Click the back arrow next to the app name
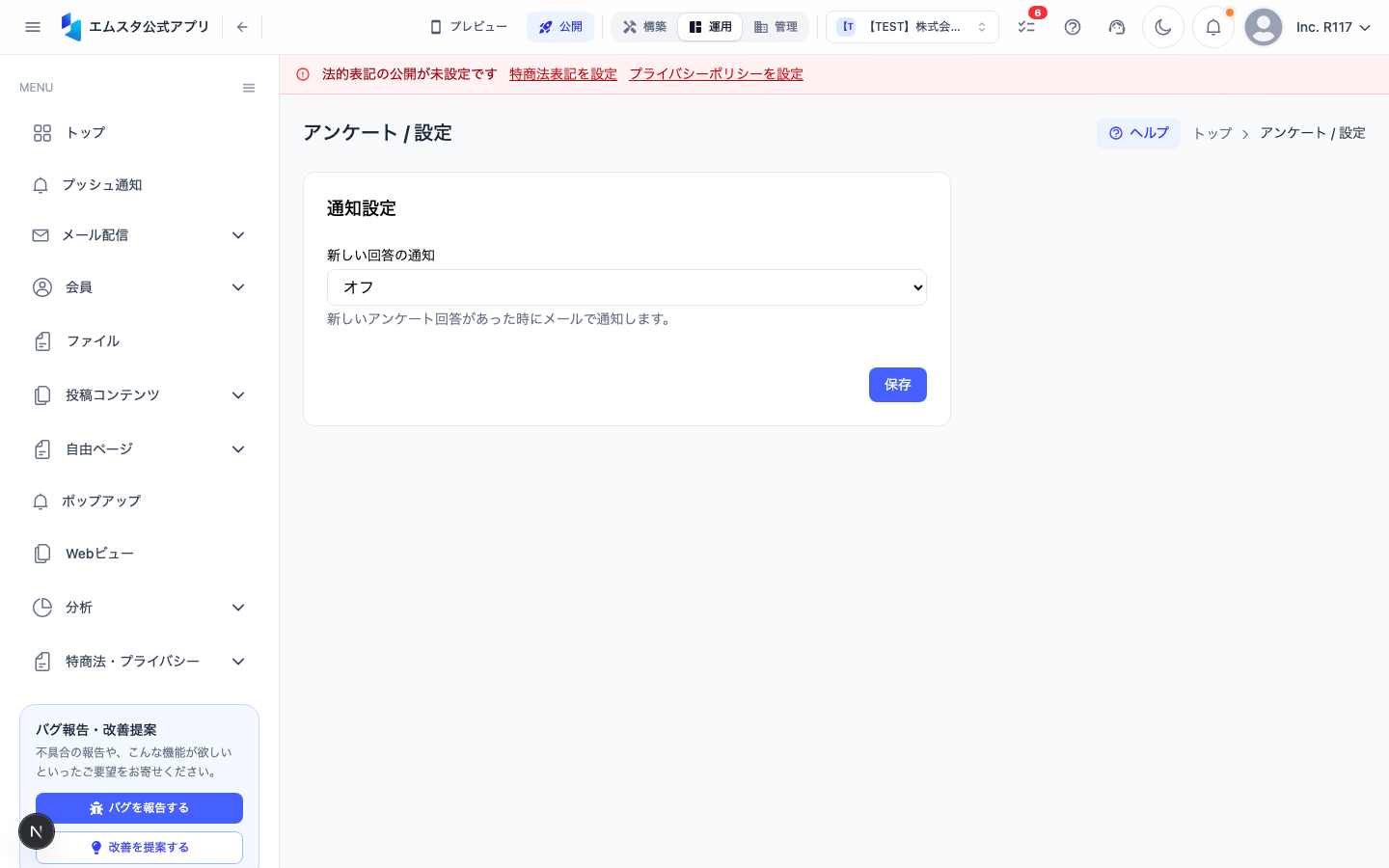1389x868 pixels. point(242,27)
